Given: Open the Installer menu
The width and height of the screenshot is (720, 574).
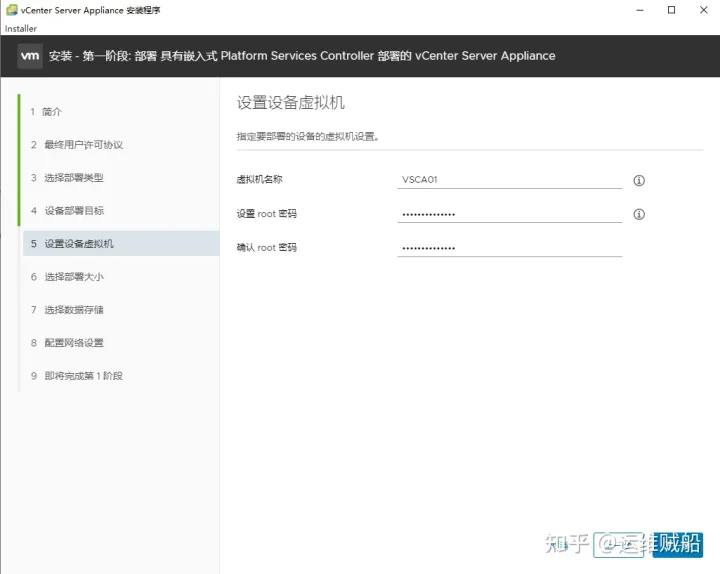Looking at the screenshot, I should click(20, 29).
